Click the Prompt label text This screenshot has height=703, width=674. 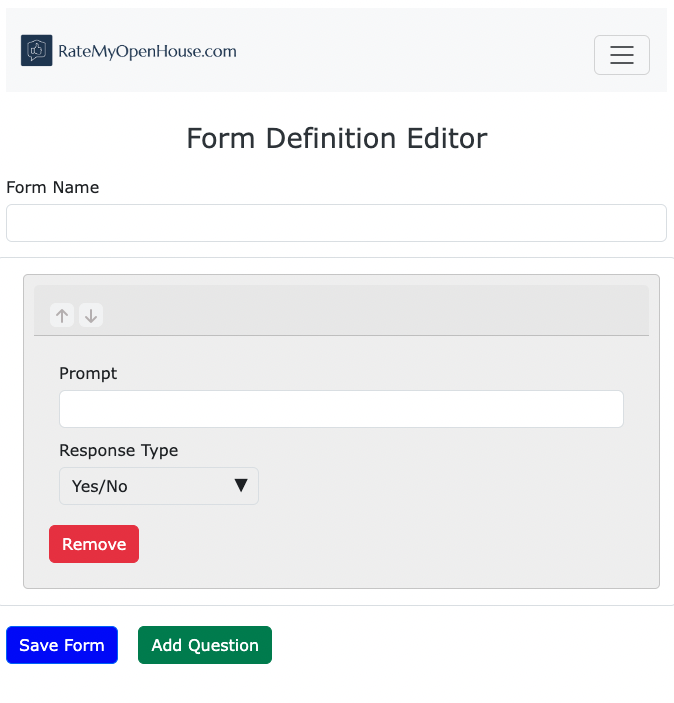[x=88, y=373]
